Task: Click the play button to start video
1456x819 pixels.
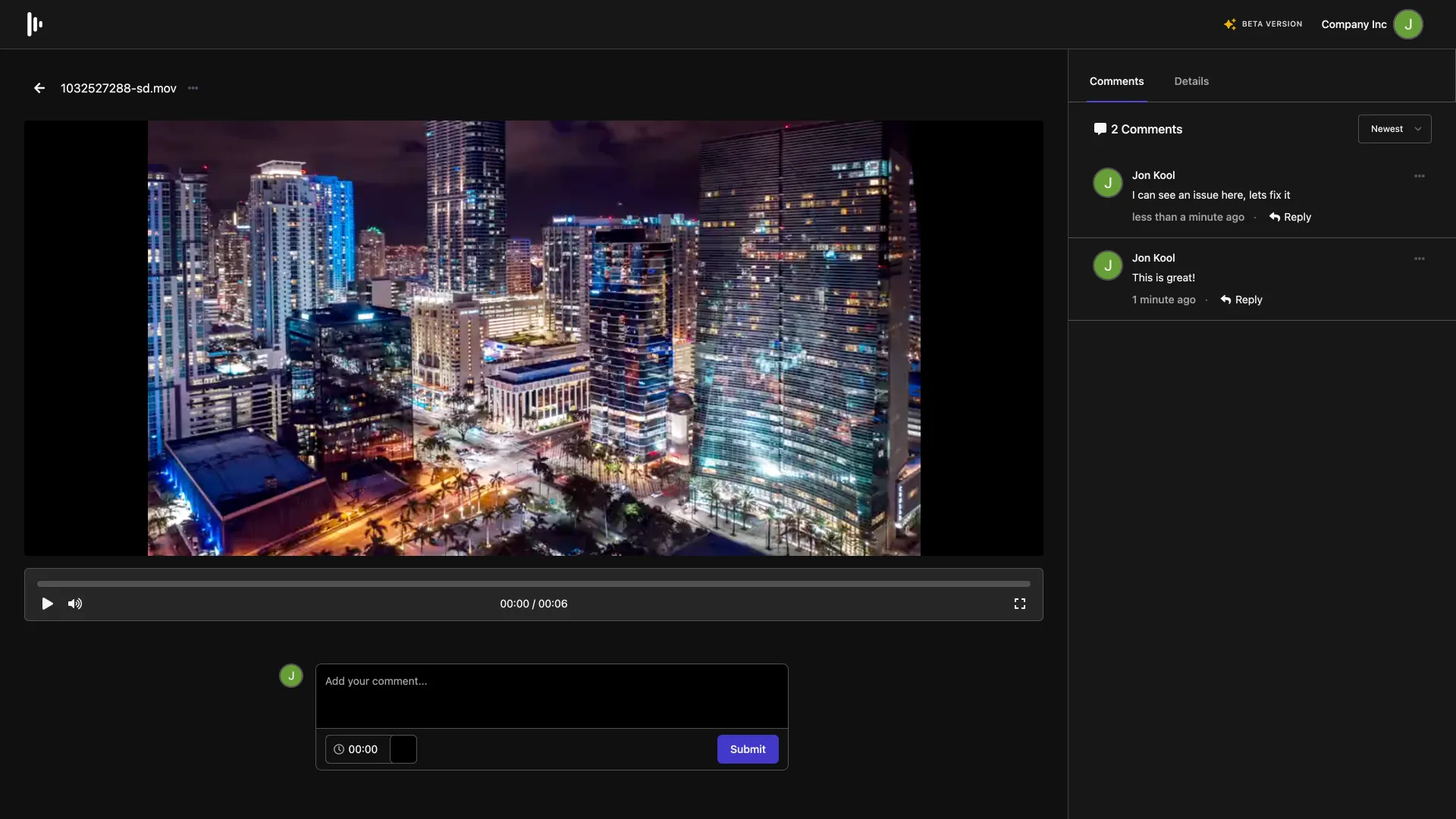Action: coord(47,604)
